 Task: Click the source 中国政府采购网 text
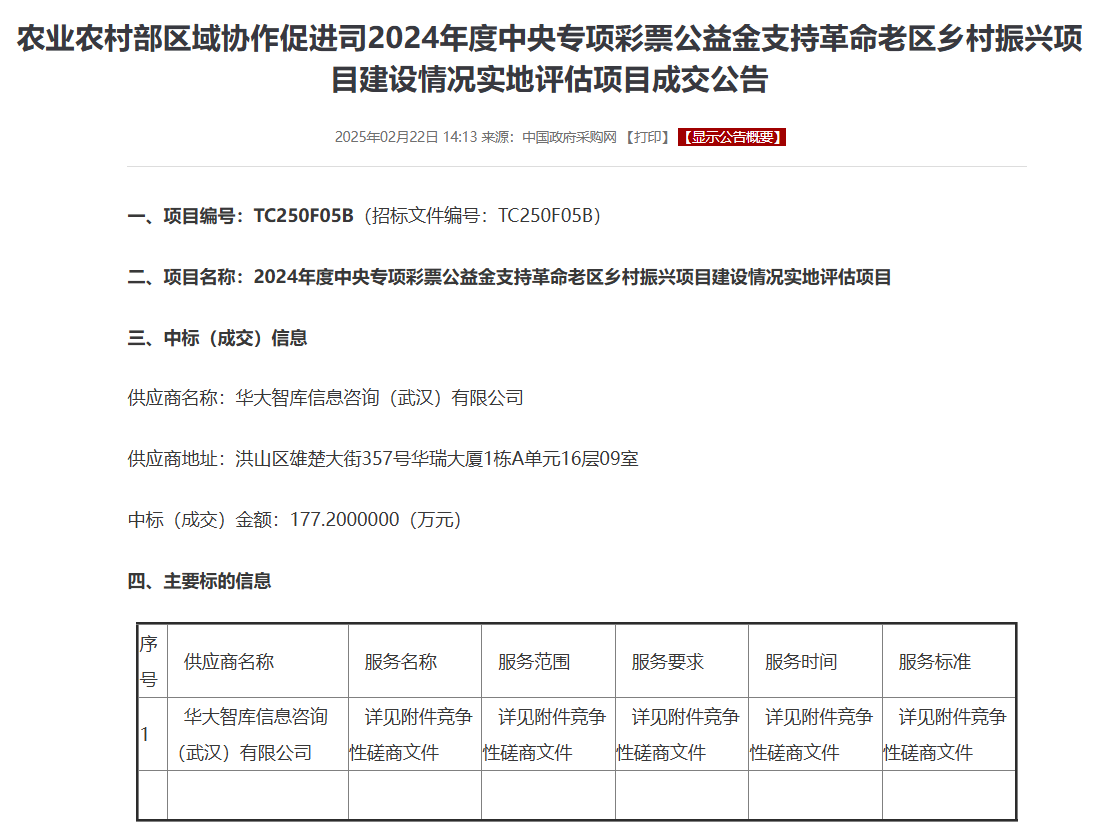click(x=569, y=137)
